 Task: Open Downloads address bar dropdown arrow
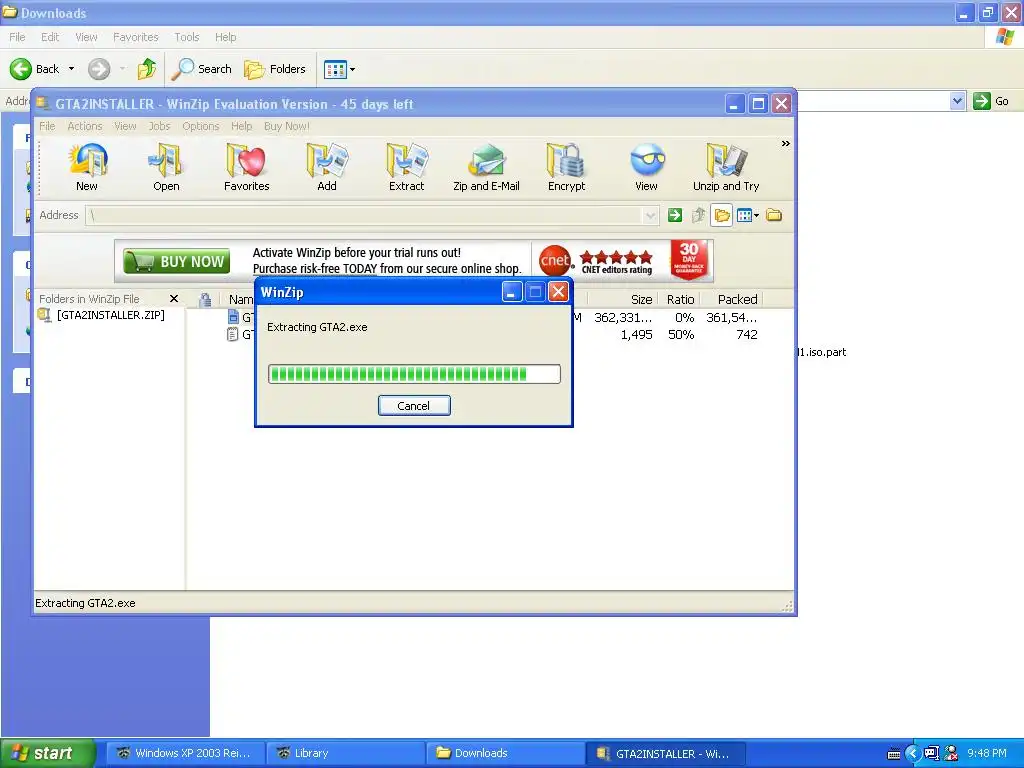click(x=957, y=101)
